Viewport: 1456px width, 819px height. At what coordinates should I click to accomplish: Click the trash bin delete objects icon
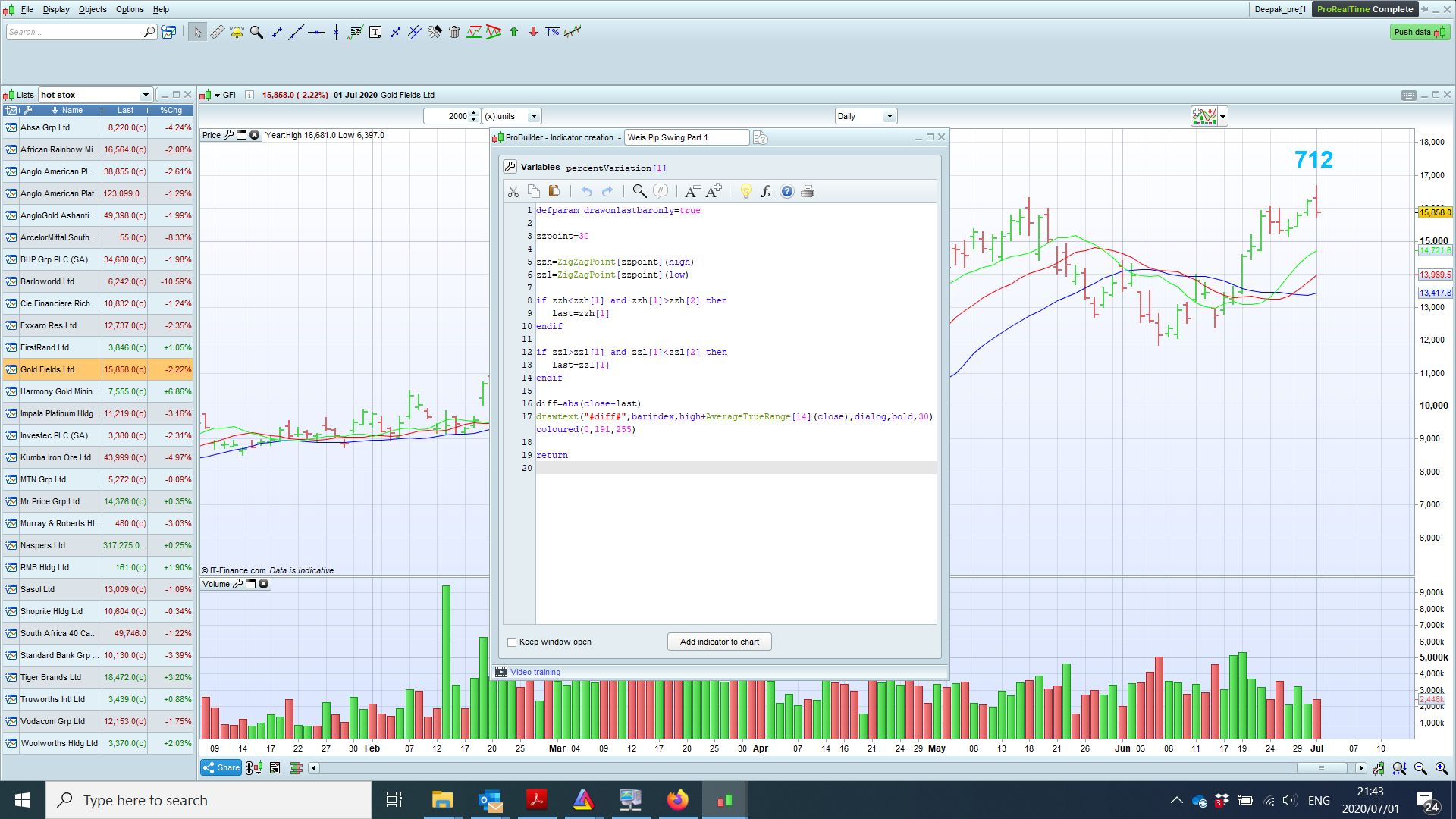pyautogui.click(x=454, y=32)
